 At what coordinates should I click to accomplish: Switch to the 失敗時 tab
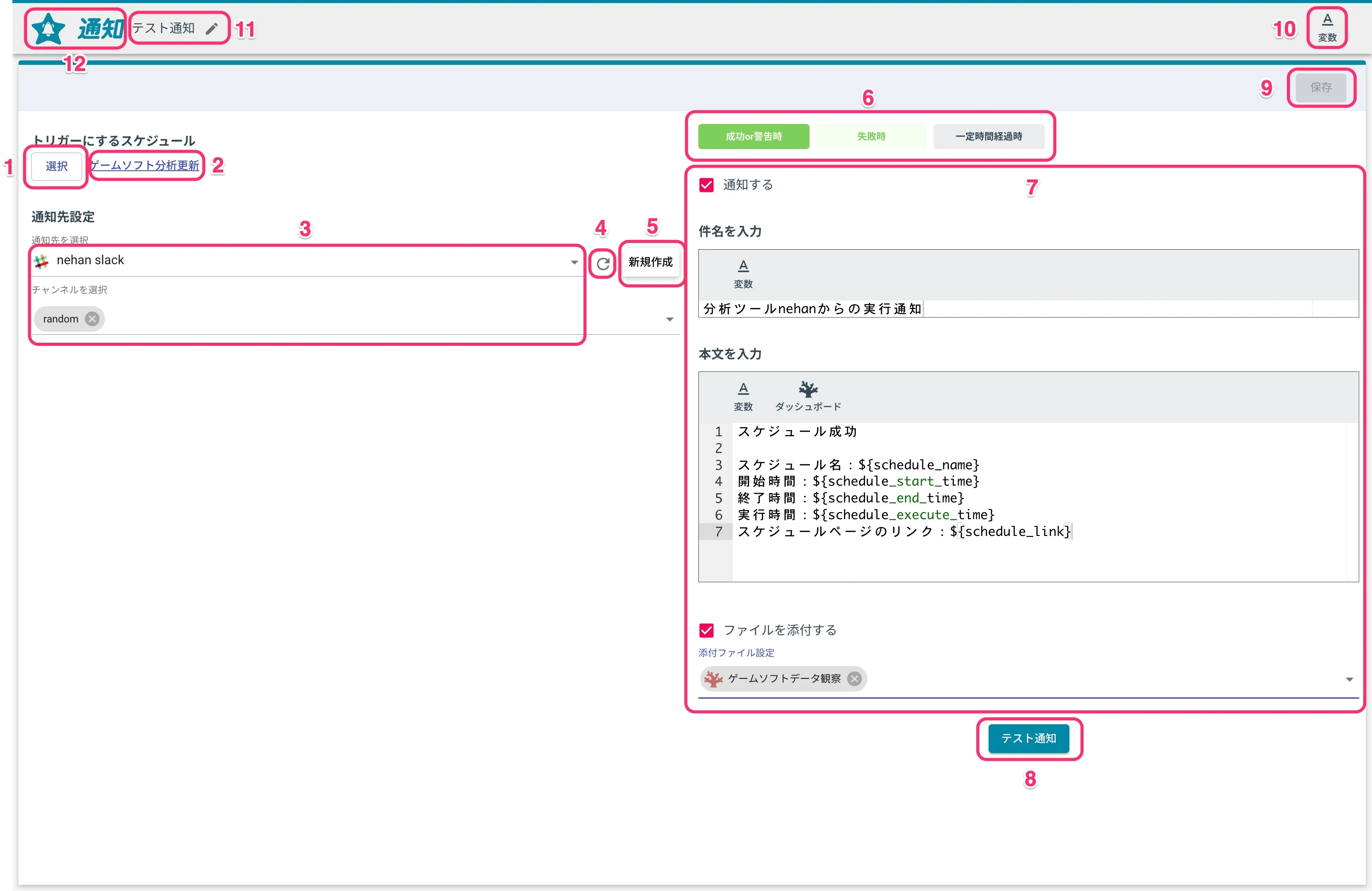(871, 137)
